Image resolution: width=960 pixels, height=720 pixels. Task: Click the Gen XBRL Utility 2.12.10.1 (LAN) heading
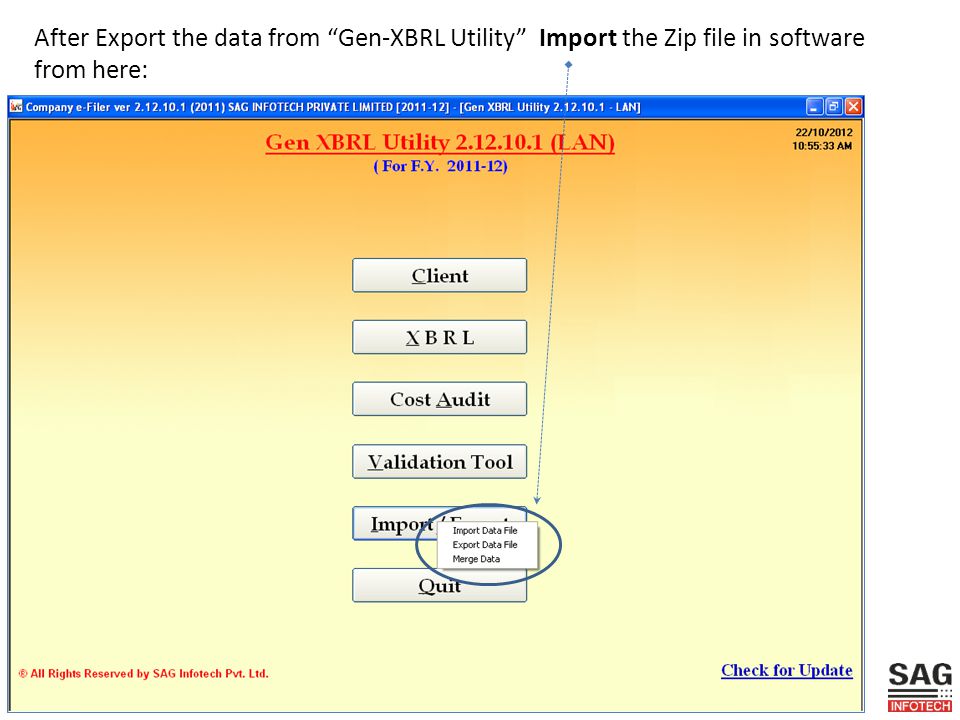tap(440, 142)
